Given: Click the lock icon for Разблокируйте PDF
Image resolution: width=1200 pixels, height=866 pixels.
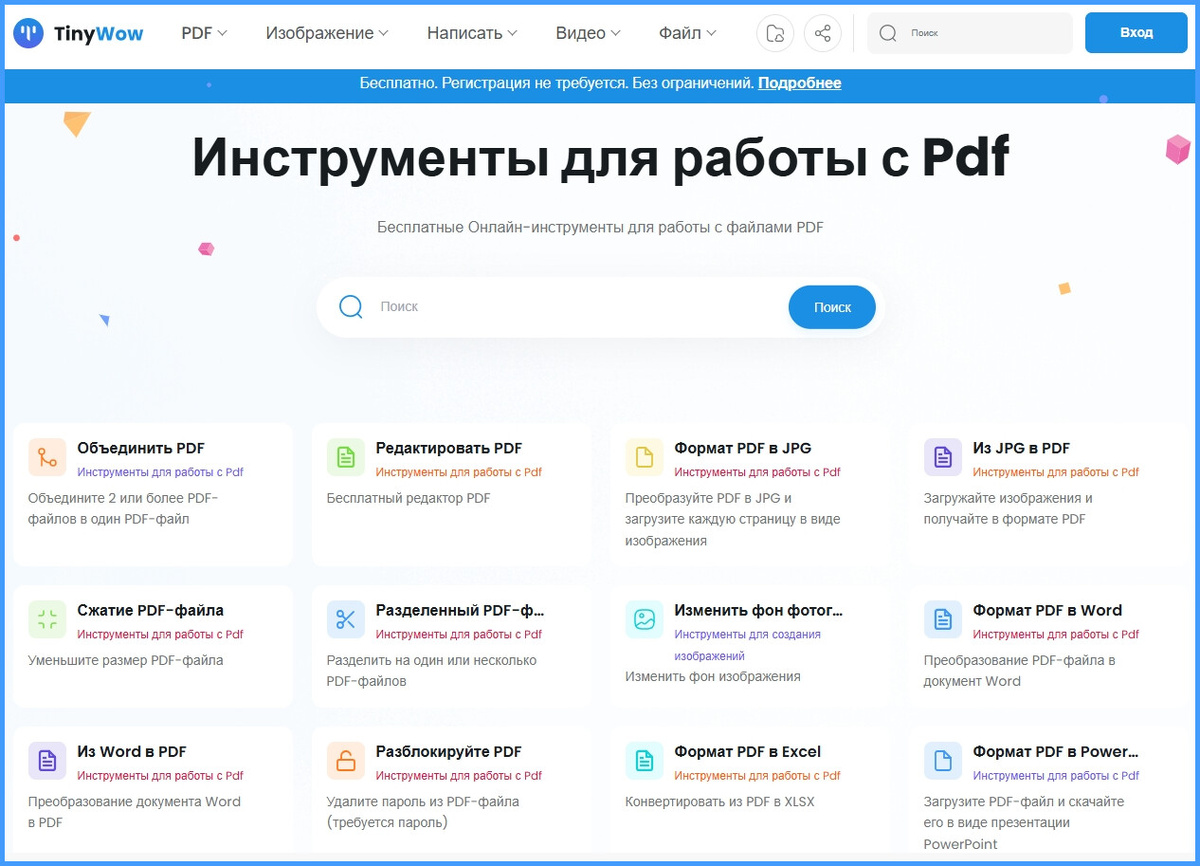Looking at the screenshot, I should click(x=345, y=761).
